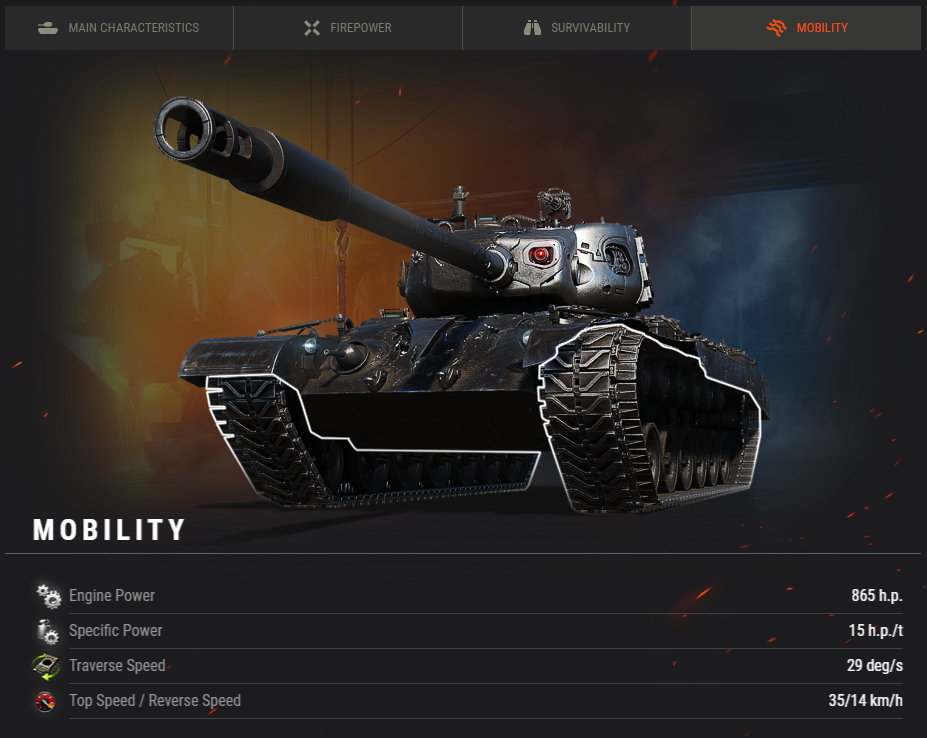The width and height of the screenshot is (927, 738).
Task: Click the tank icon in Main Characteristics tab
Action: [48, 28]
